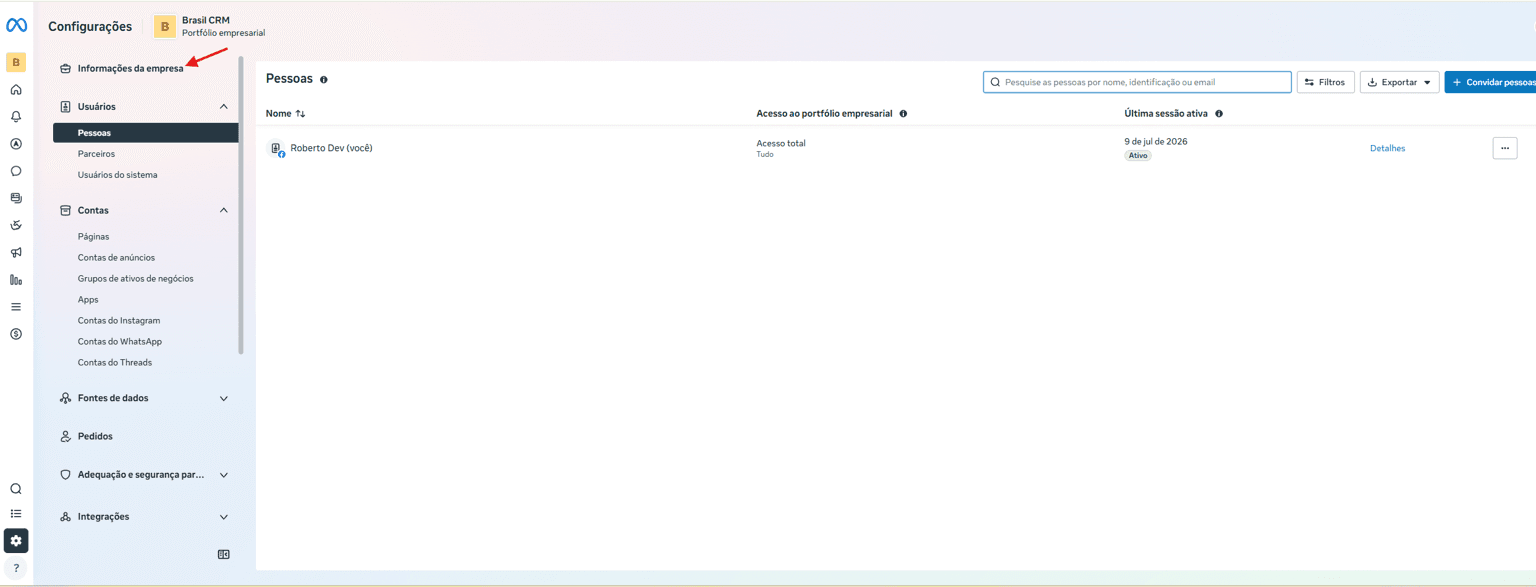The height and width of the screenshot is (587, 1536).
Task: Open Pedidos in sidebar
Action: 95,436
